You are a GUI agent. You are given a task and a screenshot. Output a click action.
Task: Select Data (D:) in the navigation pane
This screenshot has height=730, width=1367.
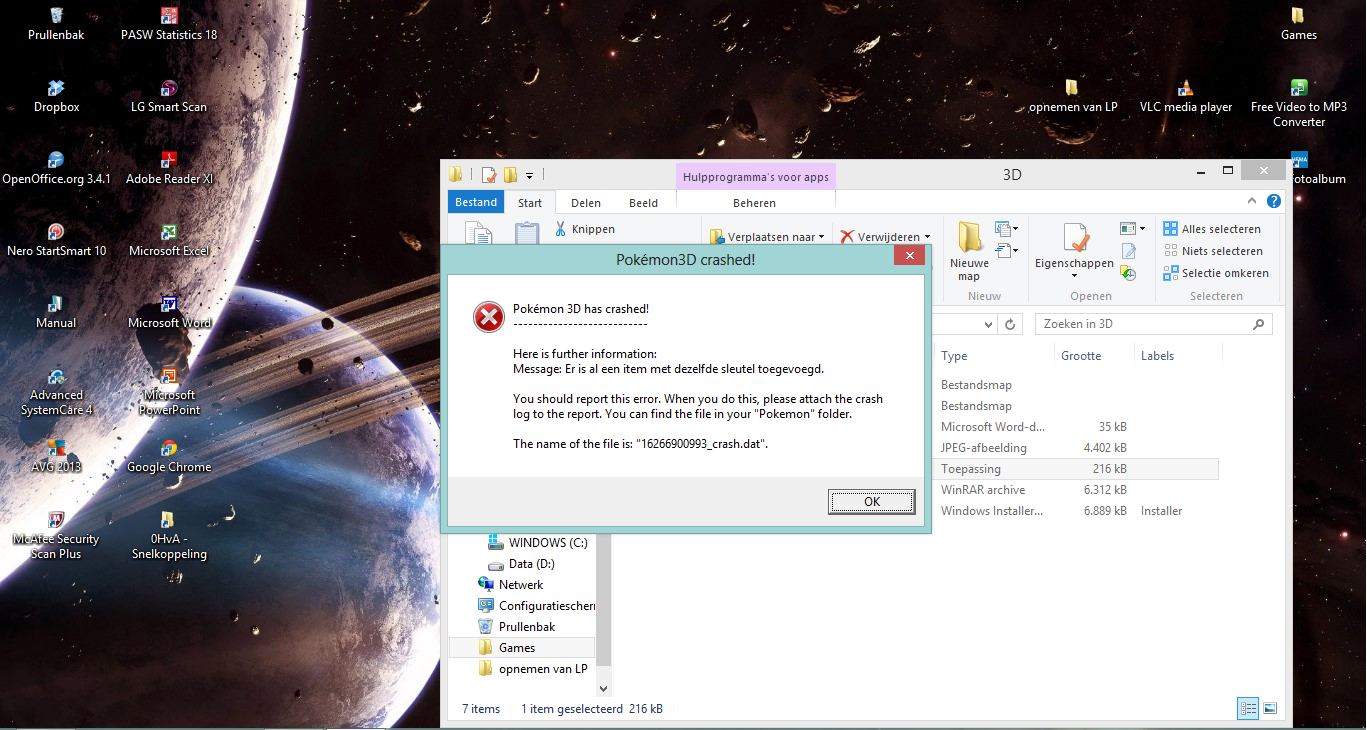click(x=521, y=564)
